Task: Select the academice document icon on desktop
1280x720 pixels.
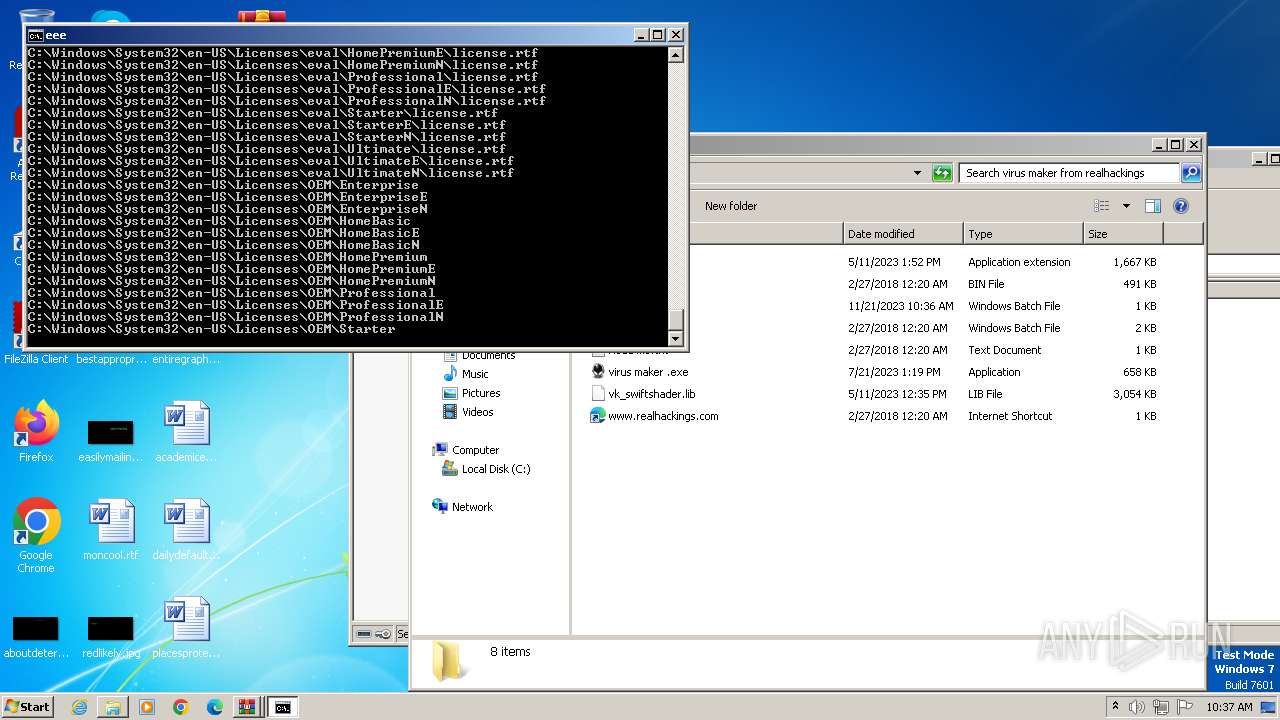Action: tap(186, 432)
